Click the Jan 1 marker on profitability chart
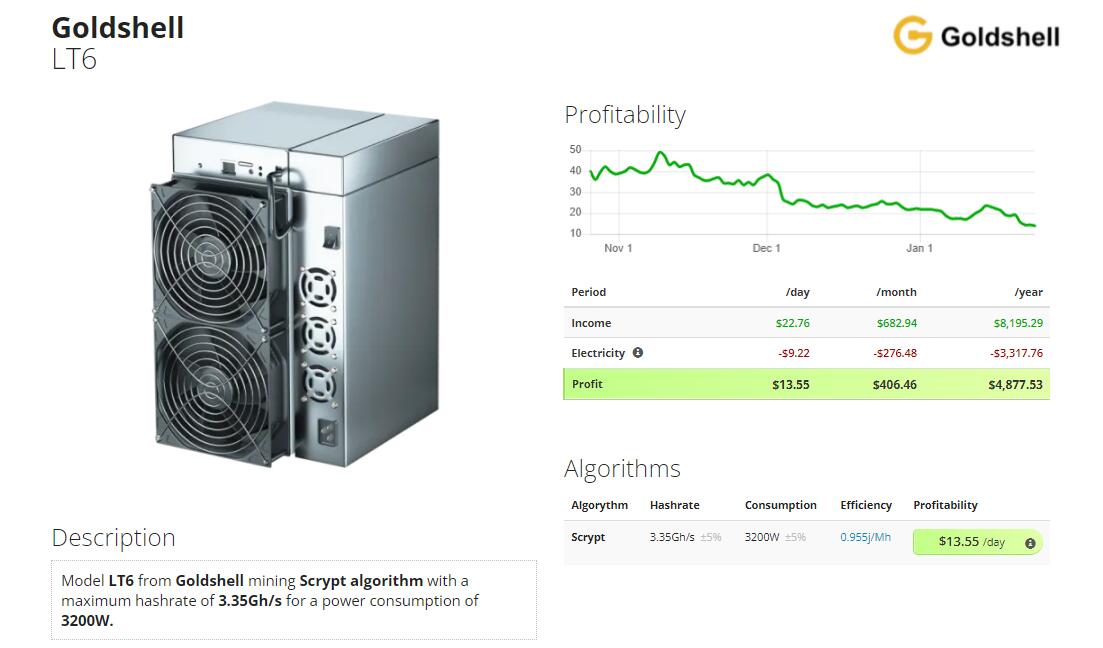Screen dimensions: 1103x648 click(919, 248)
